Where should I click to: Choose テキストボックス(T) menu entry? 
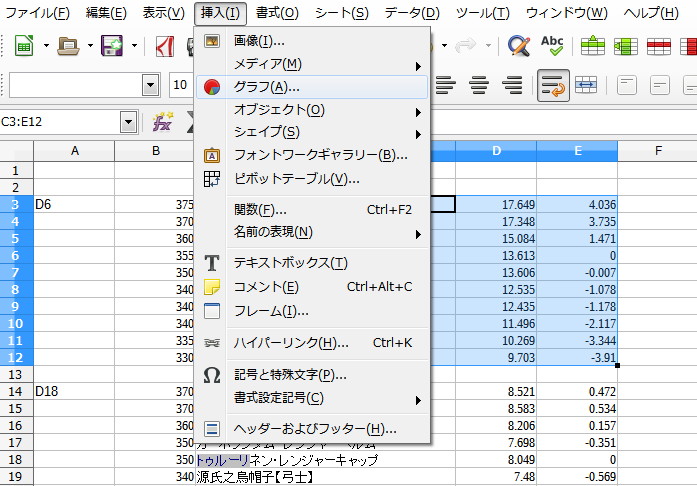pyautogui.click(x=312, y=263)
